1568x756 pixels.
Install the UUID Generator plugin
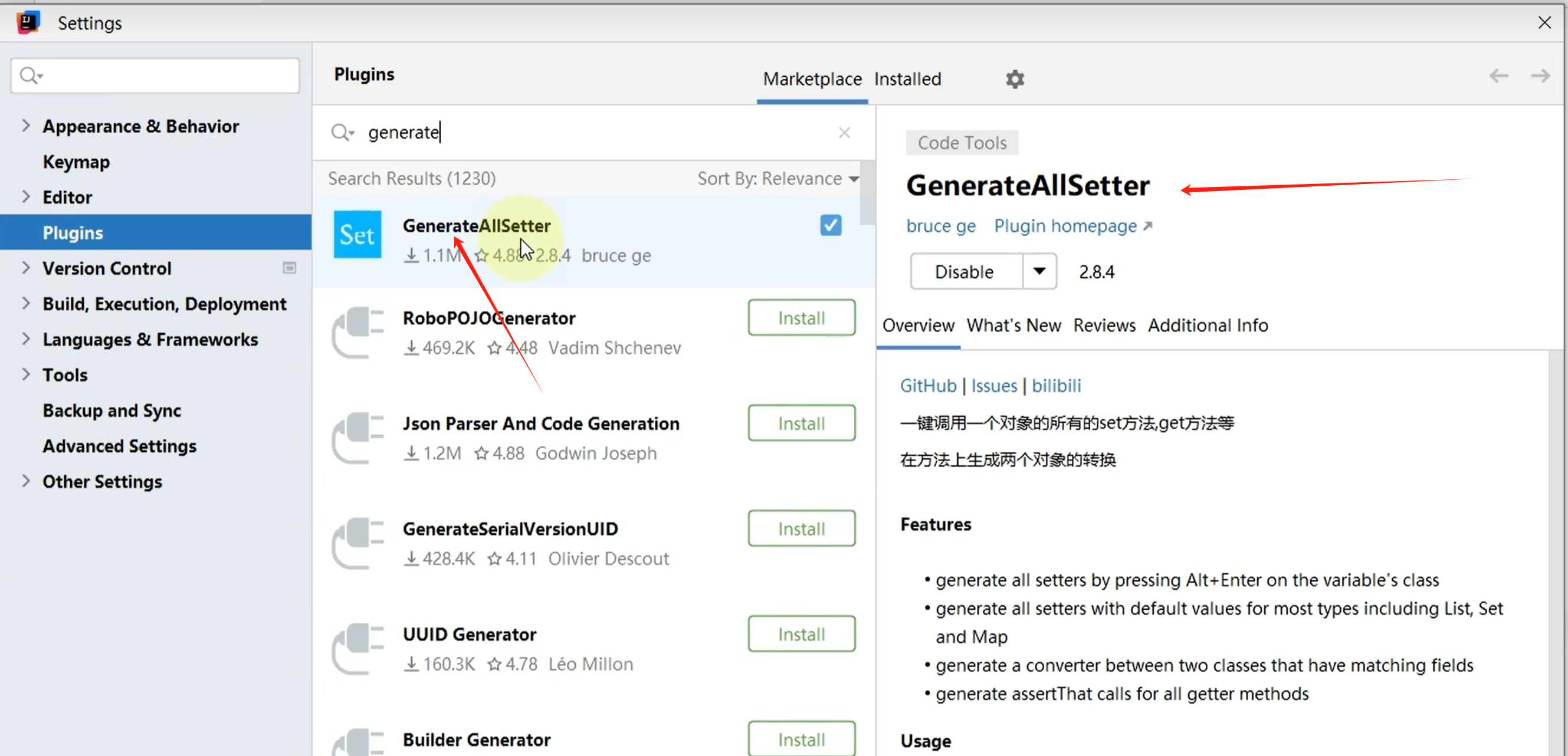tap(801, 634)
